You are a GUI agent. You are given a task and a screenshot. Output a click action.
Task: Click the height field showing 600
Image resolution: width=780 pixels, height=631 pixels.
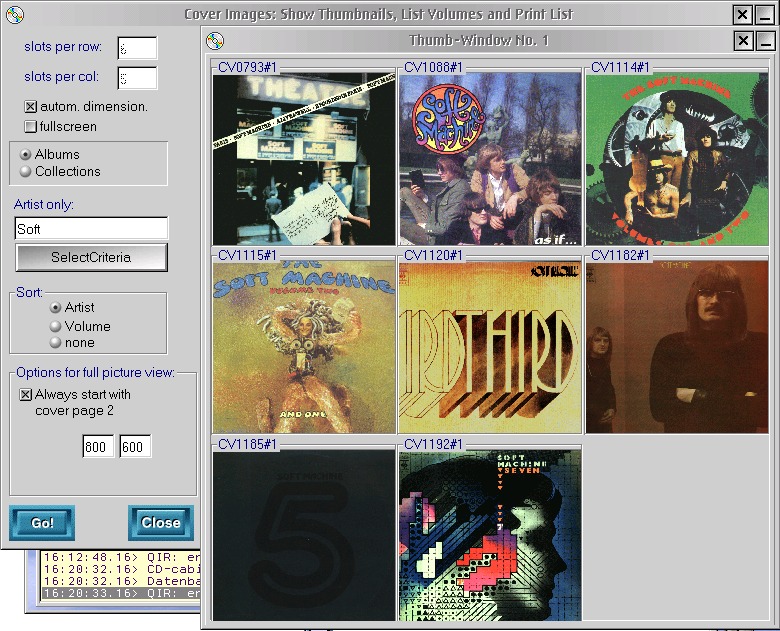135,446
